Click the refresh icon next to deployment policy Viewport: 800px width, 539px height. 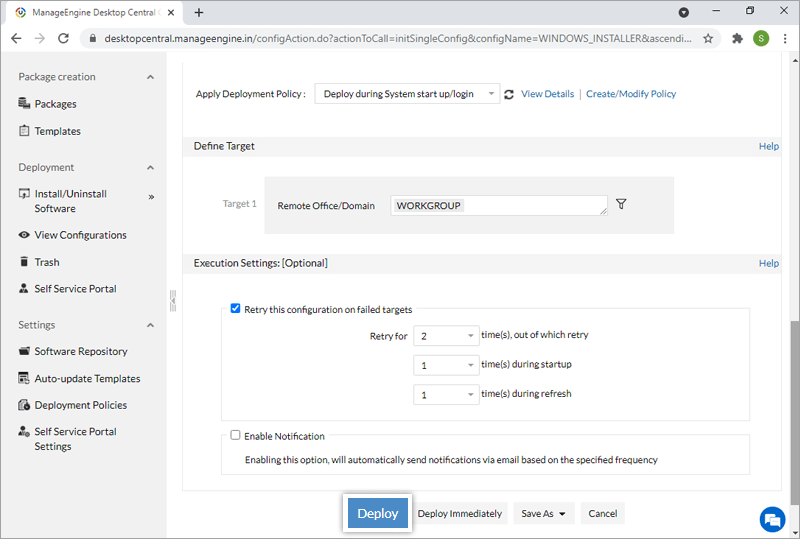tap(509, 94)
